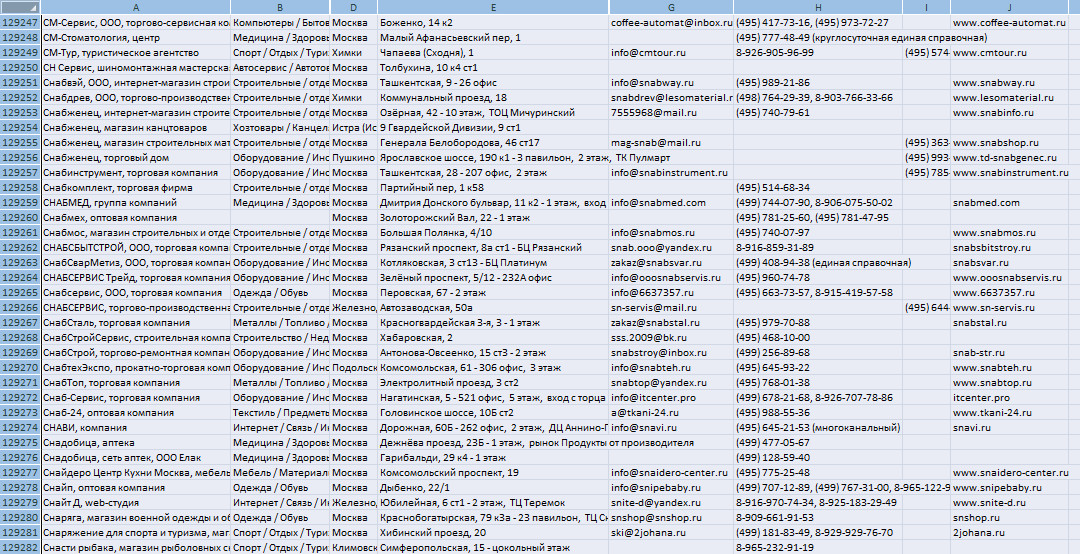Screen dimensions: 1080x554
Task: Click cell Автозаводская, 50а
Action: (x=493, y=307)
